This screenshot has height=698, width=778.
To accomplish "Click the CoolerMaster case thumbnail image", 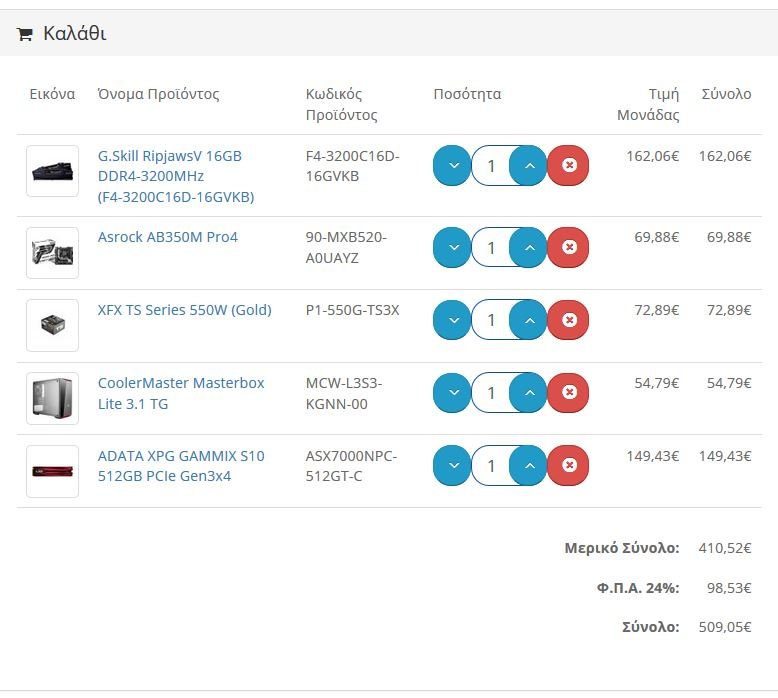I will (53, 398).
